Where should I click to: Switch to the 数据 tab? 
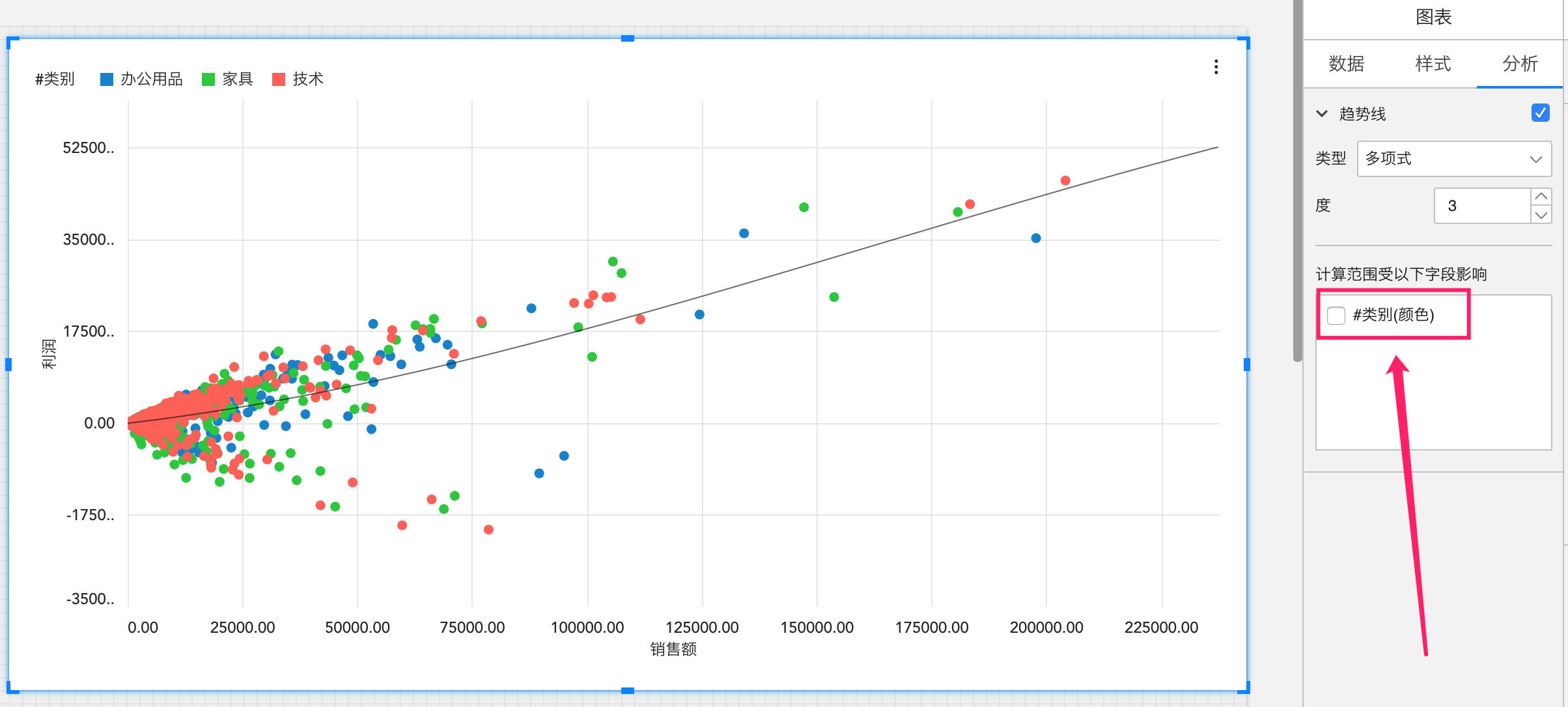pos(1346,64)
